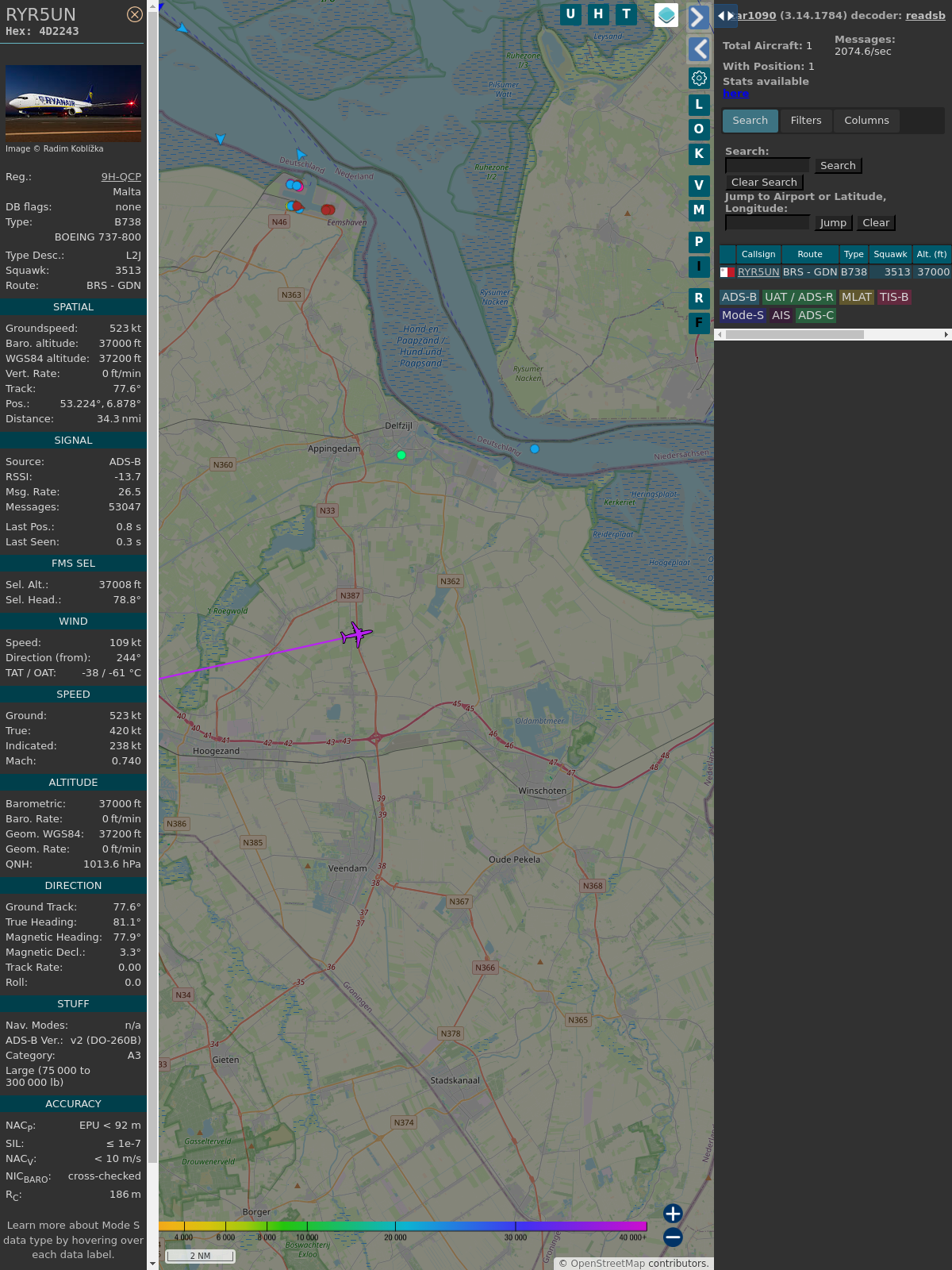Sort table by Callsign column header
The width and height of the screenshot is (952, 1270).
tap(758, 254)
